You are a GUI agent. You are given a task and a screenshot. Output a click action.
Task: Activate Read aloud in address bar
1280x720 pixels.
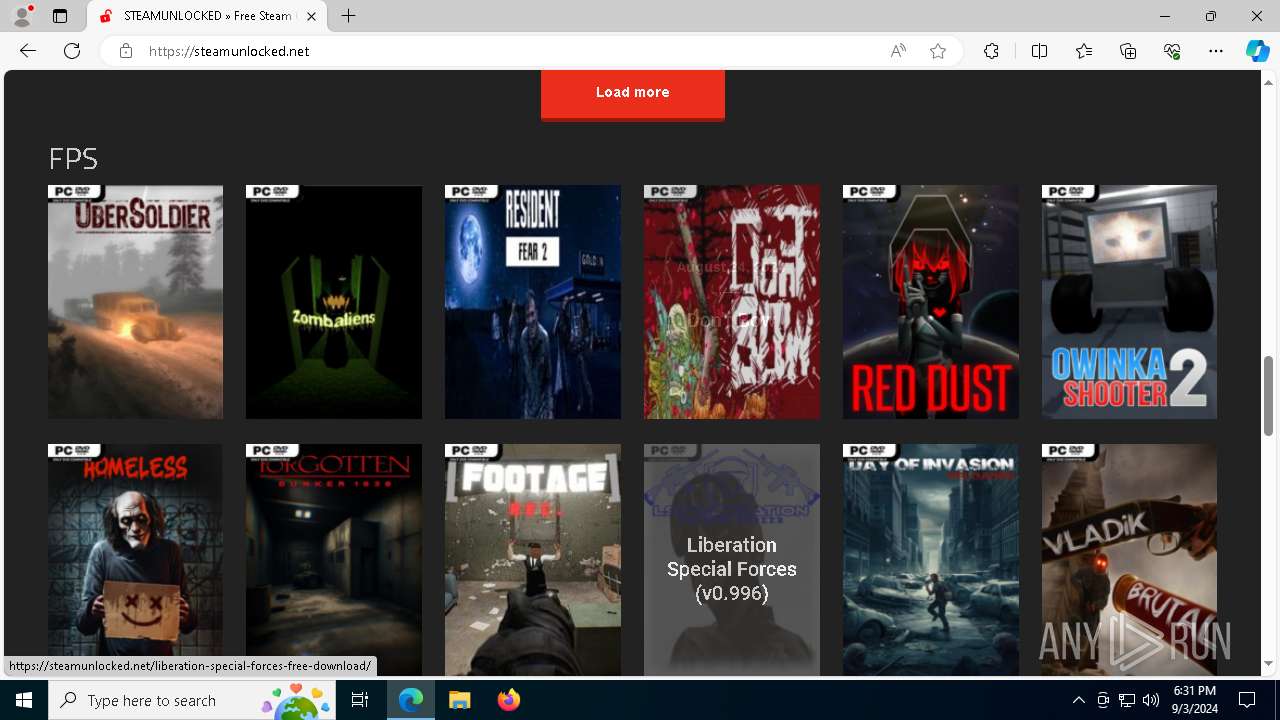(x=898, y=51)
